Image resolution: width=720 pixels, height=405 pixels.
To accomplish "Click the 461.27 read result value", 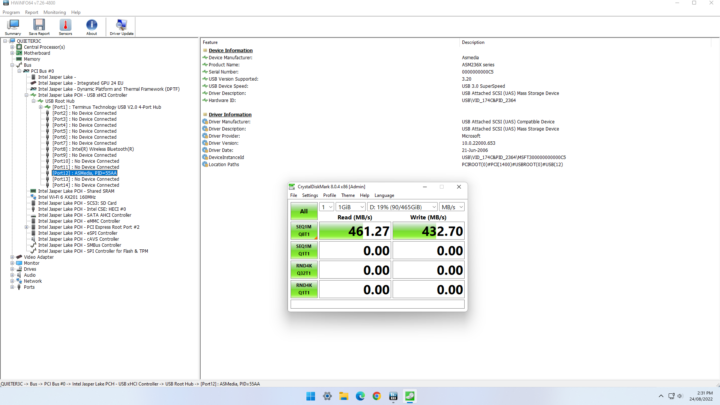I will point(355,231).
